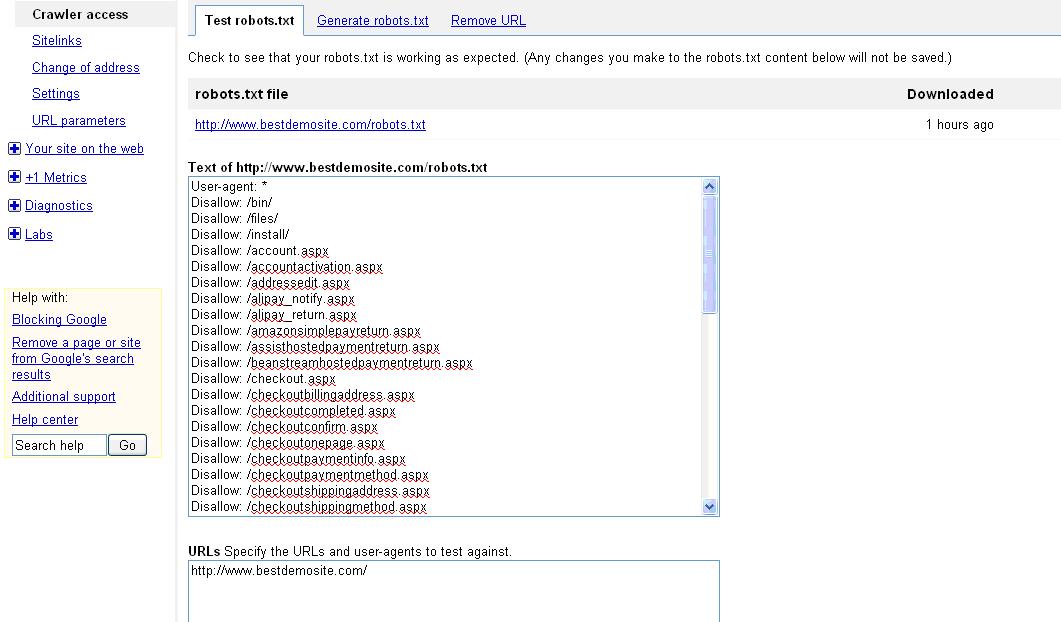Expand the '+1 Metrics' plus icon
The width and height of the screenshot is (1061, 622).
pos(14,178)
